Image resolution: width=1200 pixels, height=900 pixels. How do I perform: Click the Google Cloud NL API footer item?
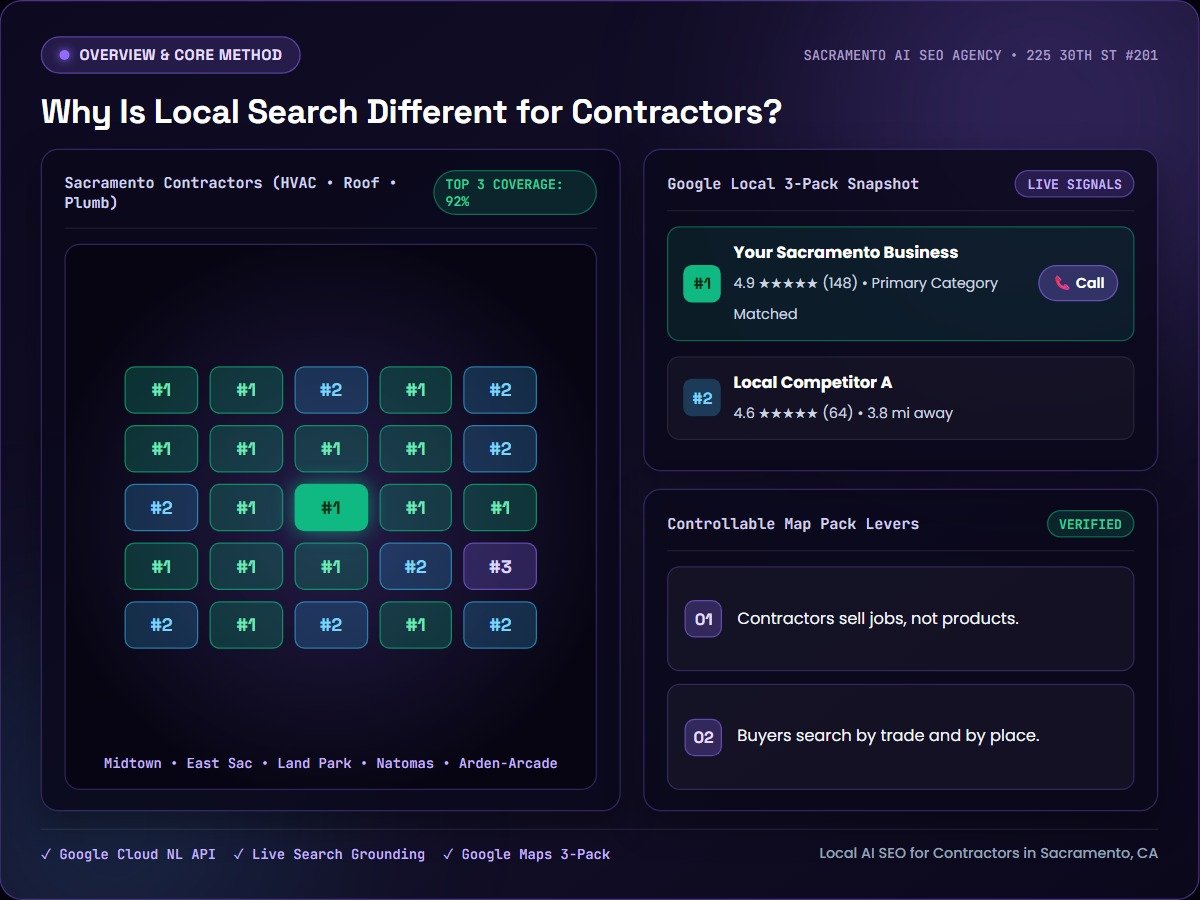[128, 854]
